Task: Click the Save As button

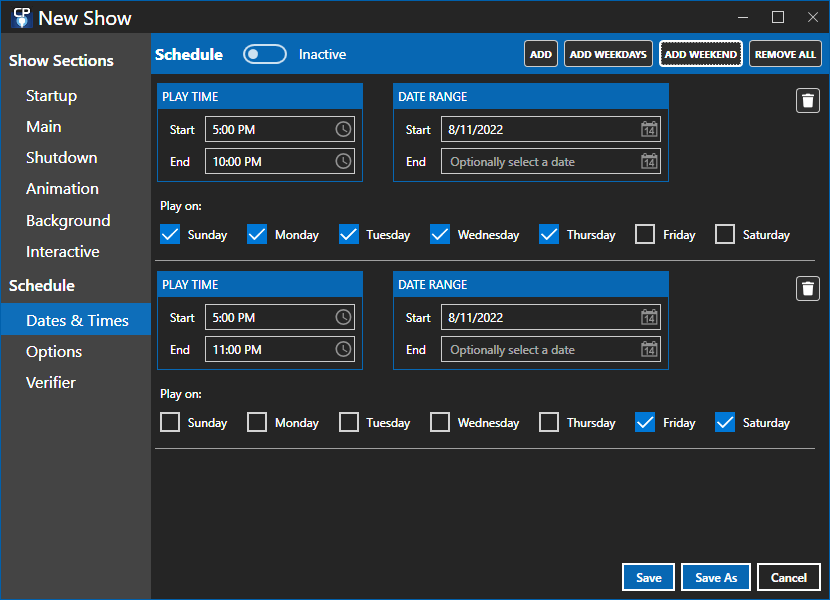Action: (716, 577)
